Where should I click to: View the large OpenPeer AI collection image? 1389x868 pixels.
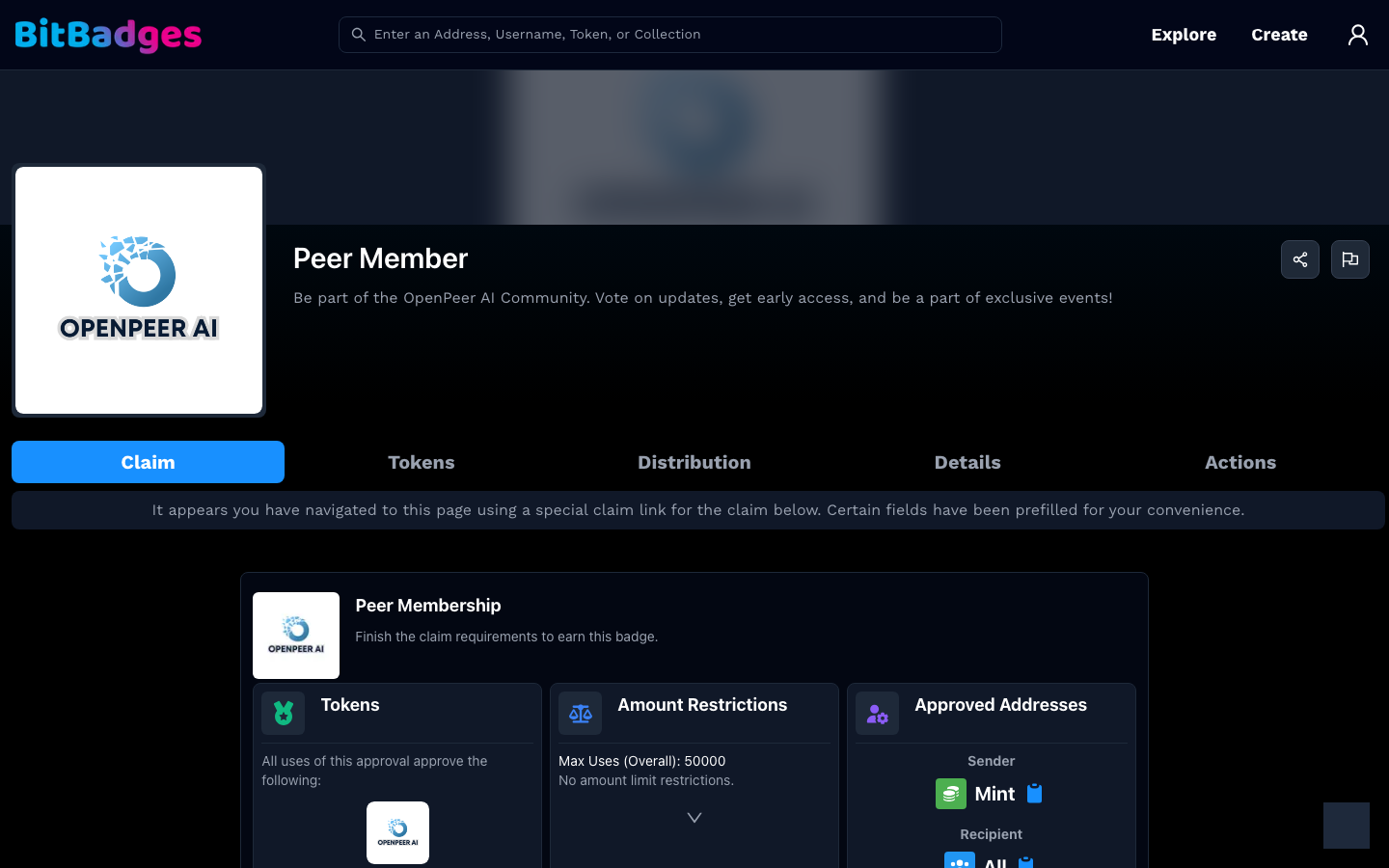(x=139, y=290)
